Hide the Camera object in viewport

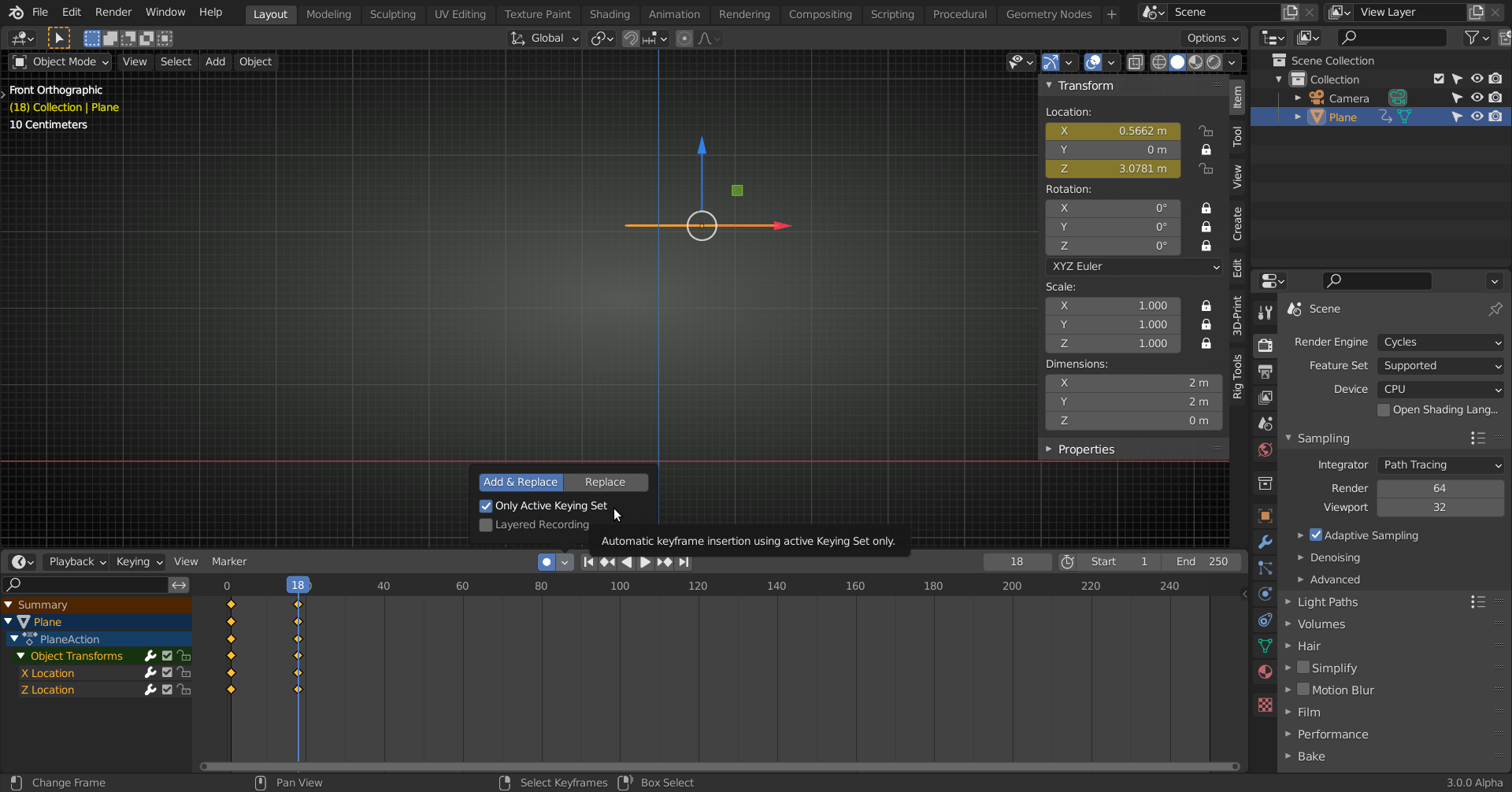tap(1477, 98)
